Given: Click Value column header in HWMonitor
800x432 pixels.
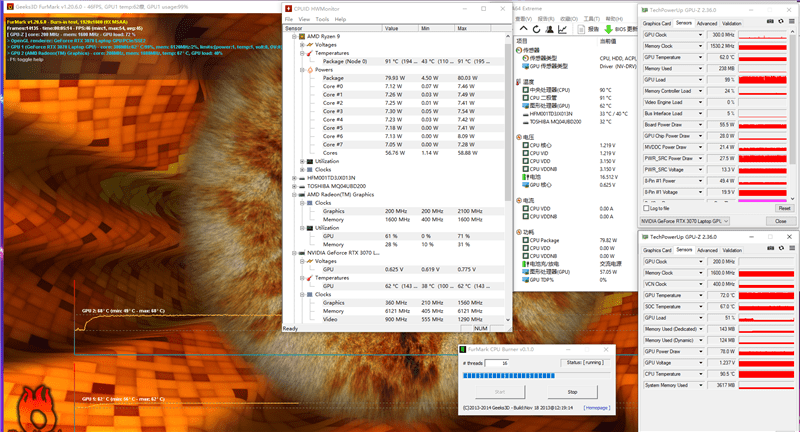Looking at the screenshot, I should (400, 28).
